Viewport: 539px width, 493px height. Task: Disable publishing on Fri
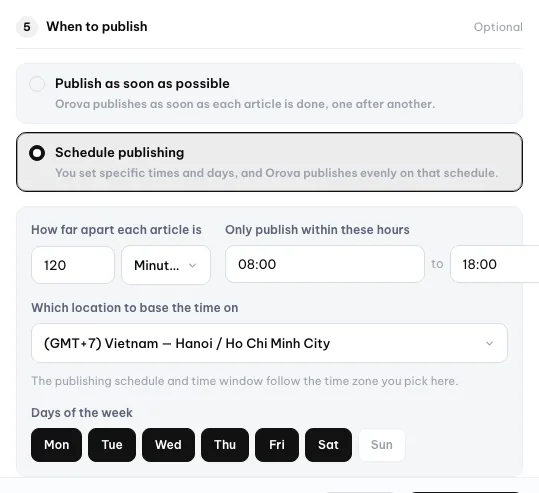coord(277,445)
